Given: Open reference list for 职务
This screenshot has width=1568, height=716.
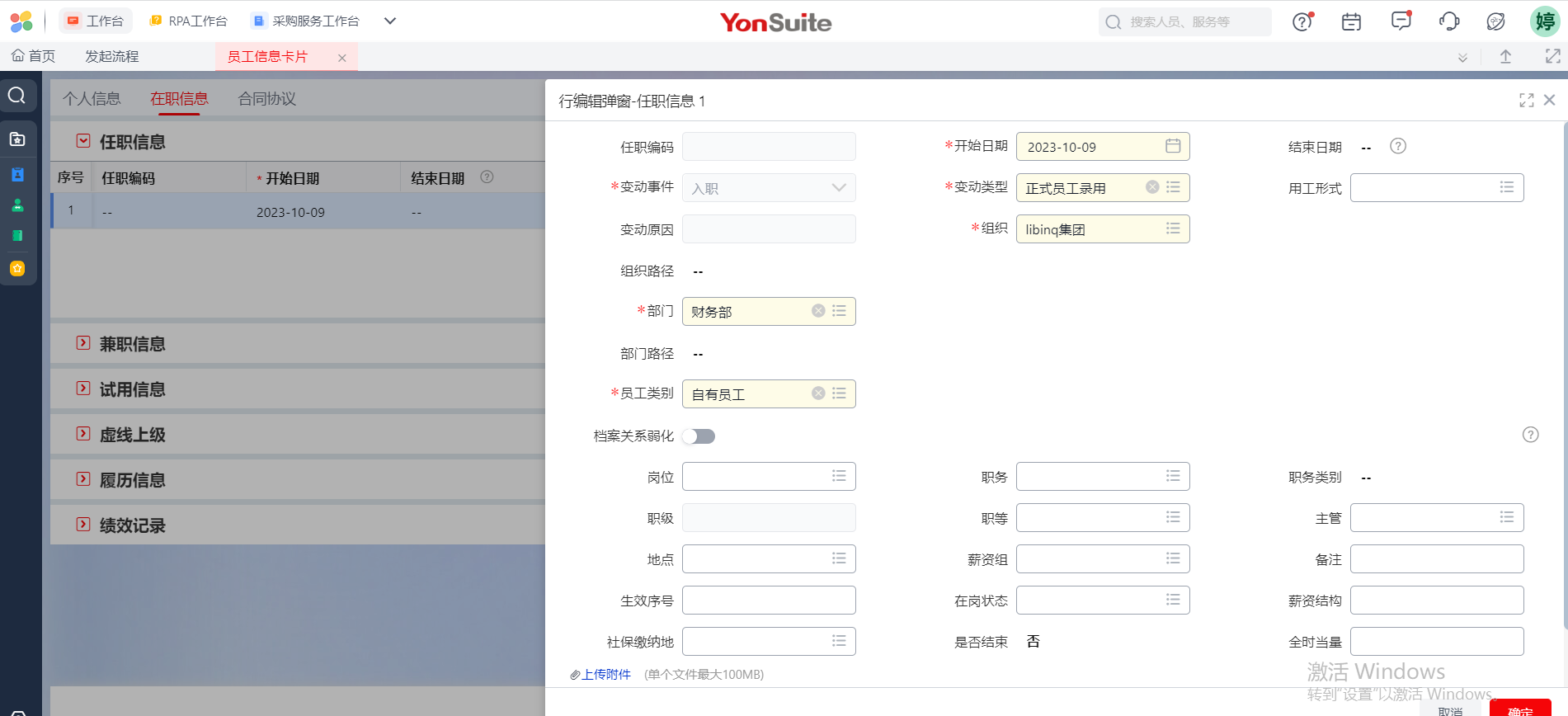Looking at the screenshot, I should [x=1173, y=476].
